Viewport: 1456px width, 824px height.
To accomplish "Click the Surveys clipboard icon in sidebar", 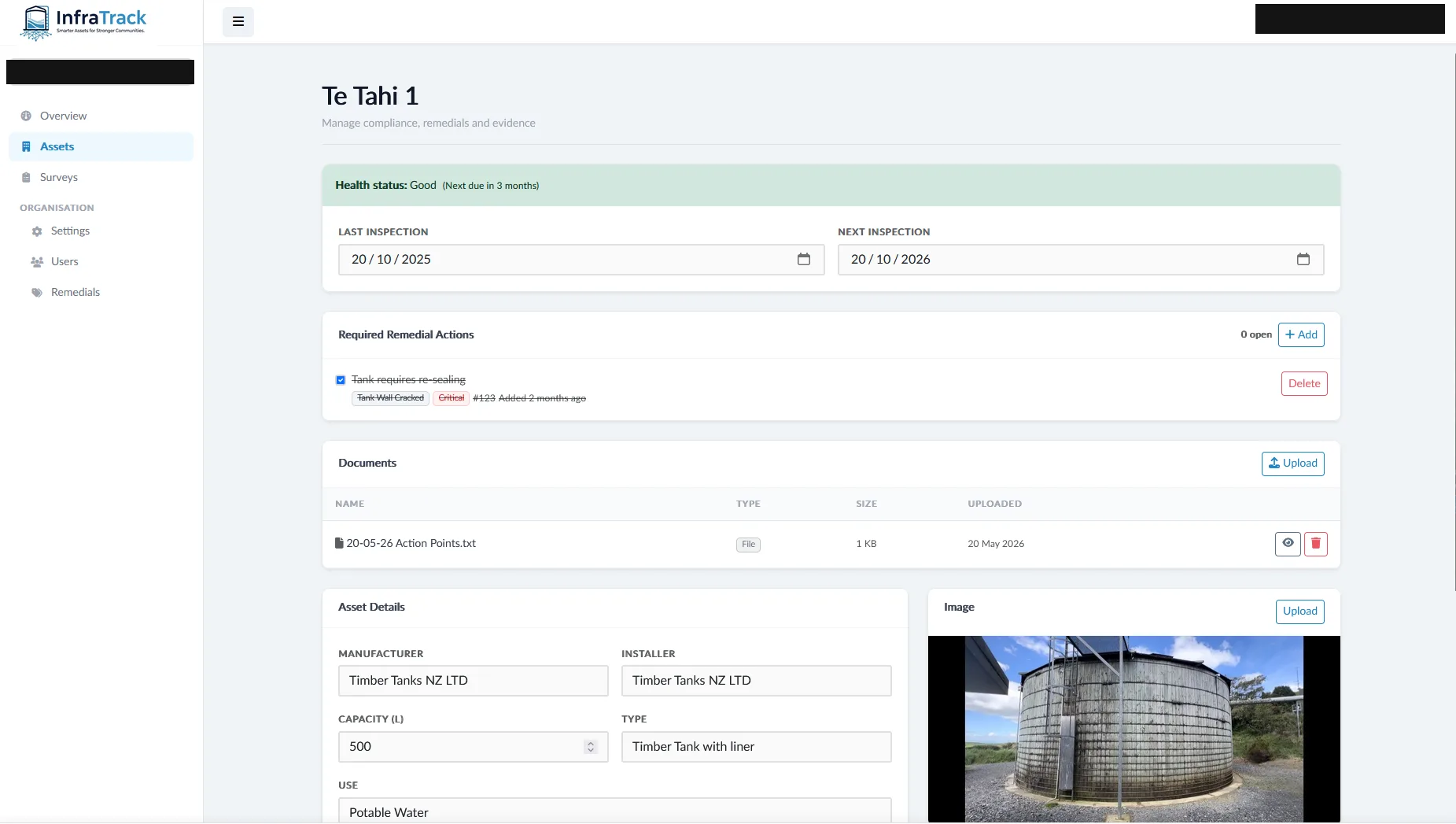I will pyautogui.click(x=26, y=177).
